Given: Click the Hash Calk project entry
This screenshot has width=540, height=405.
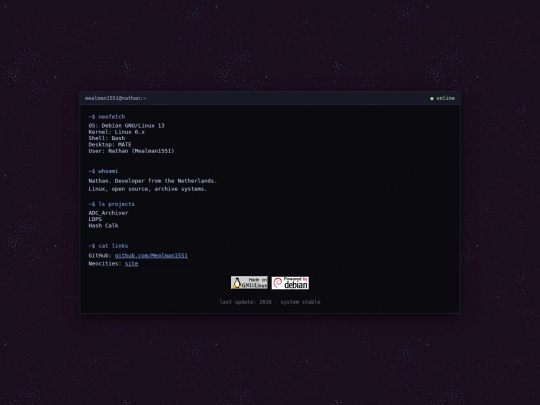Looking at the screenshot, I should (103, 226).
